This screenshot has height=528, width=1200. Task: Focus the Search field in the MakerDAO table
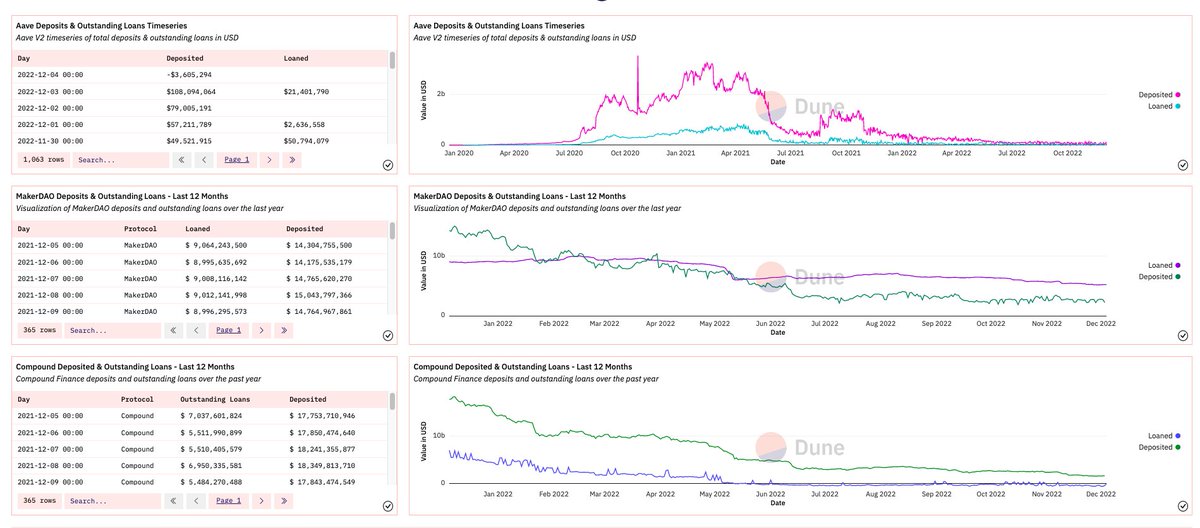(113, 329)
